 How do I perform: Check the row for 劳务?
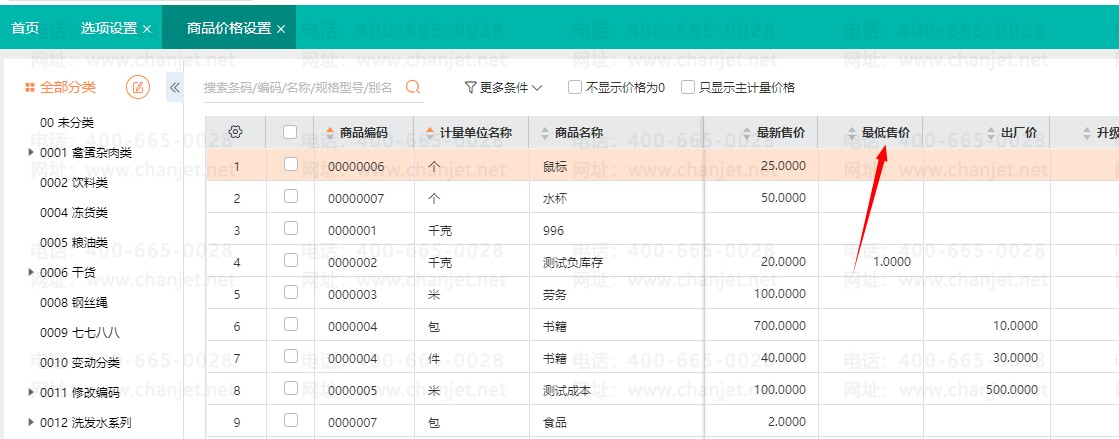[290, 292]
